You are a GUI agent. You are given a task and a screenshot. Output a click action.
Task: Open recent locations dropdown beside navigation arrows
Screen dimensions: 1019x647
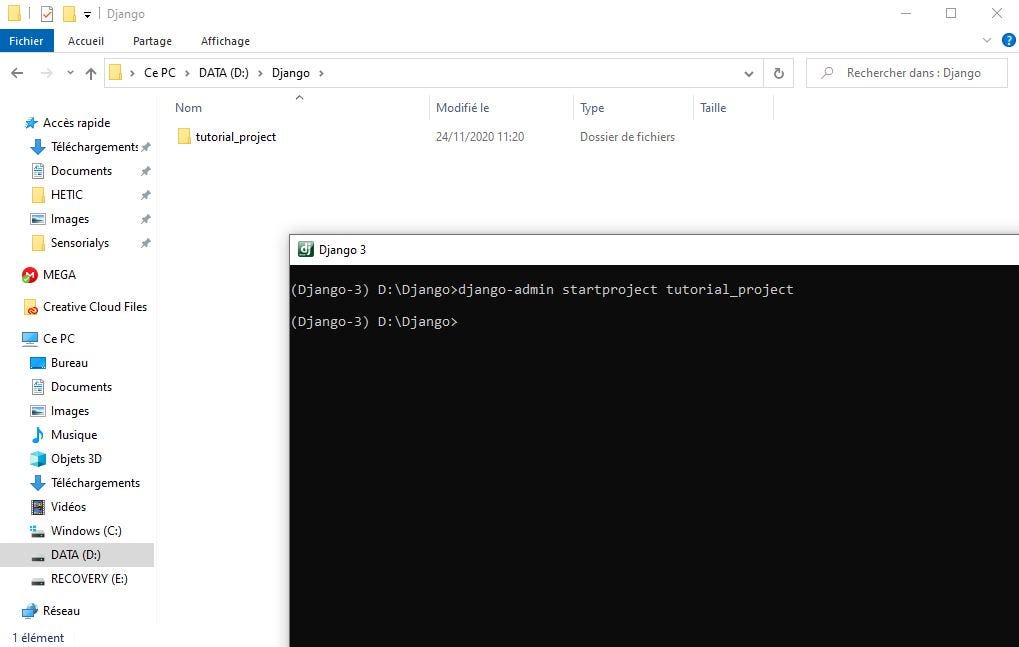[70, 73]
